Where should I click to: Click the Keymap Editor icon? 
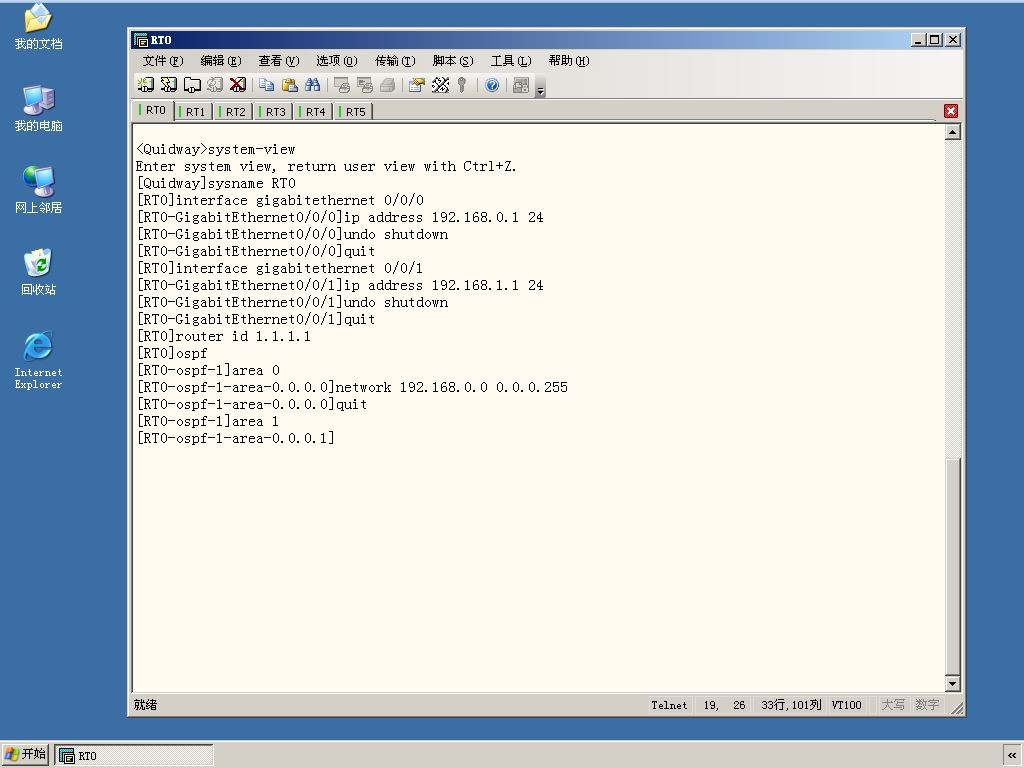point(440,85)
